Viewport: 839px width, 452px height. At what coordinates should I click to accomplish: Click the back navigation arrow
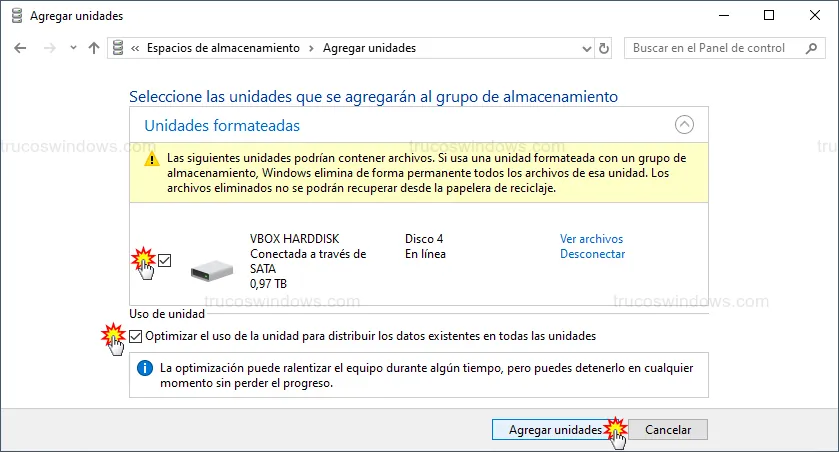[22, 48]
